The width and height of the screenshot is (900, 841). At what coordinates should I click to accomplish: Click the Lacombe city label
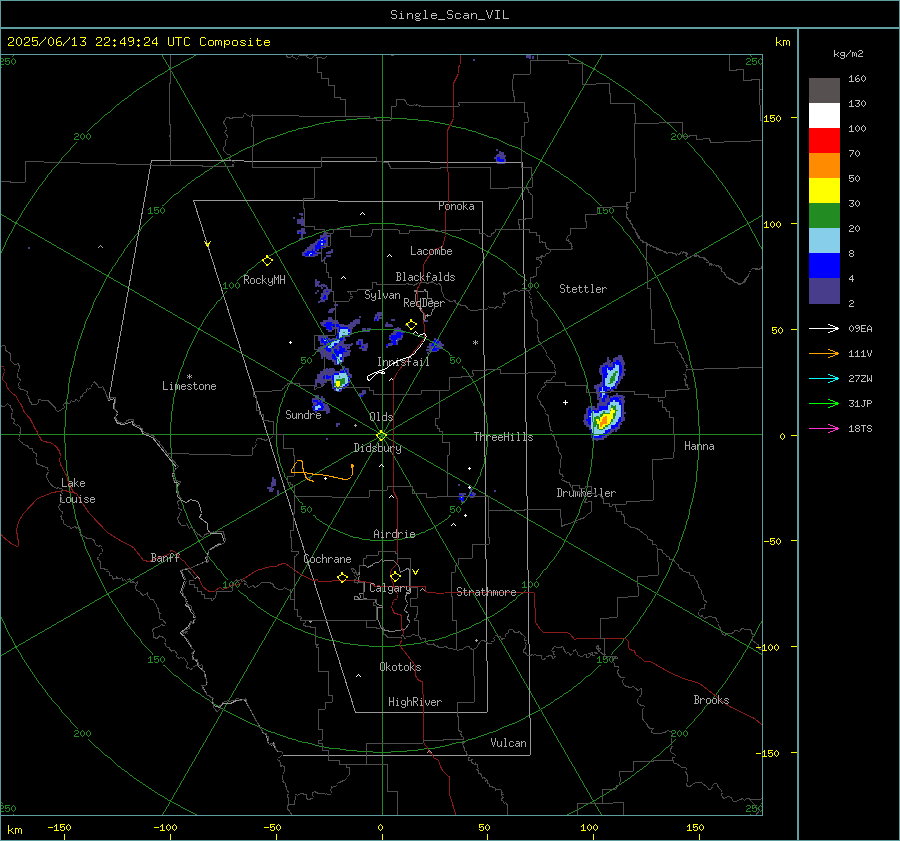click(x=431, y=251)
